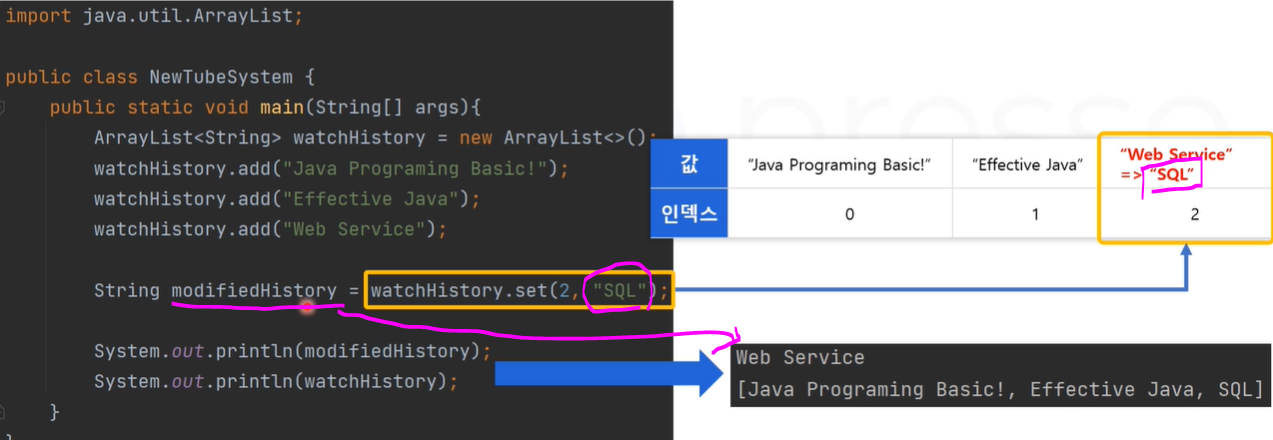Click the 값 header cell in the table
Screen dimensions: 1273x440
click(689, 163)
